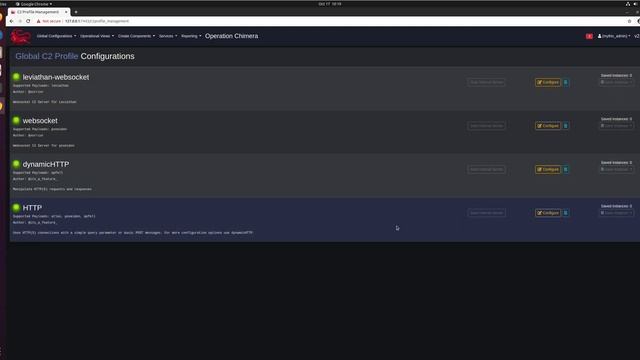Open saved instances dropdown for websocket
The height and width of the screenshot is (360, 640).
tap(616, 126)
